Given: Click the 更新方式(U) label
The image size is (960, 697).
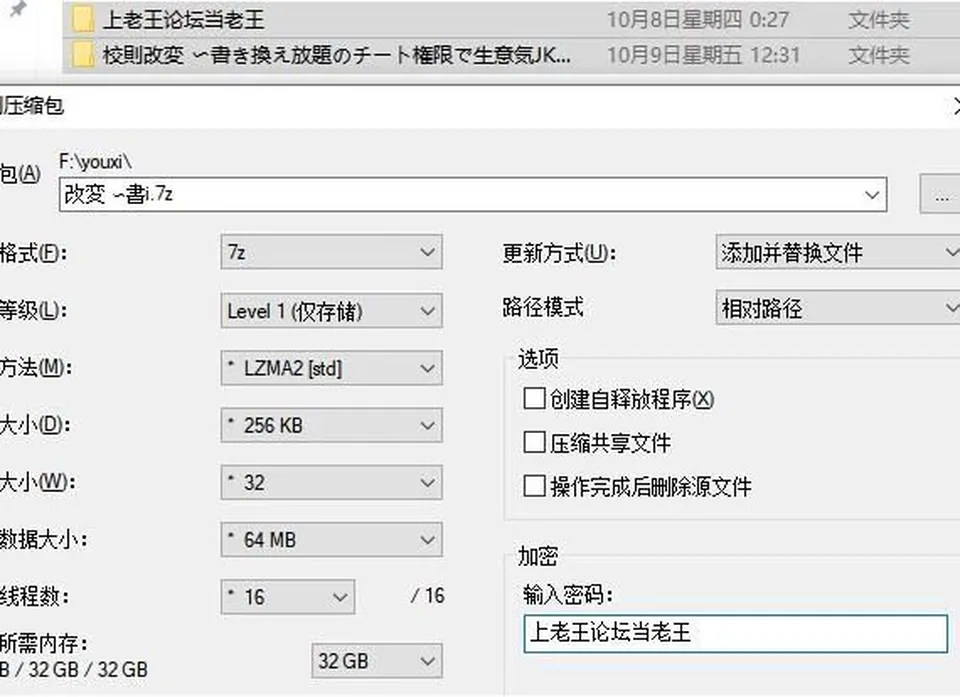Looking at the screenshot, I should click(559, 252).
